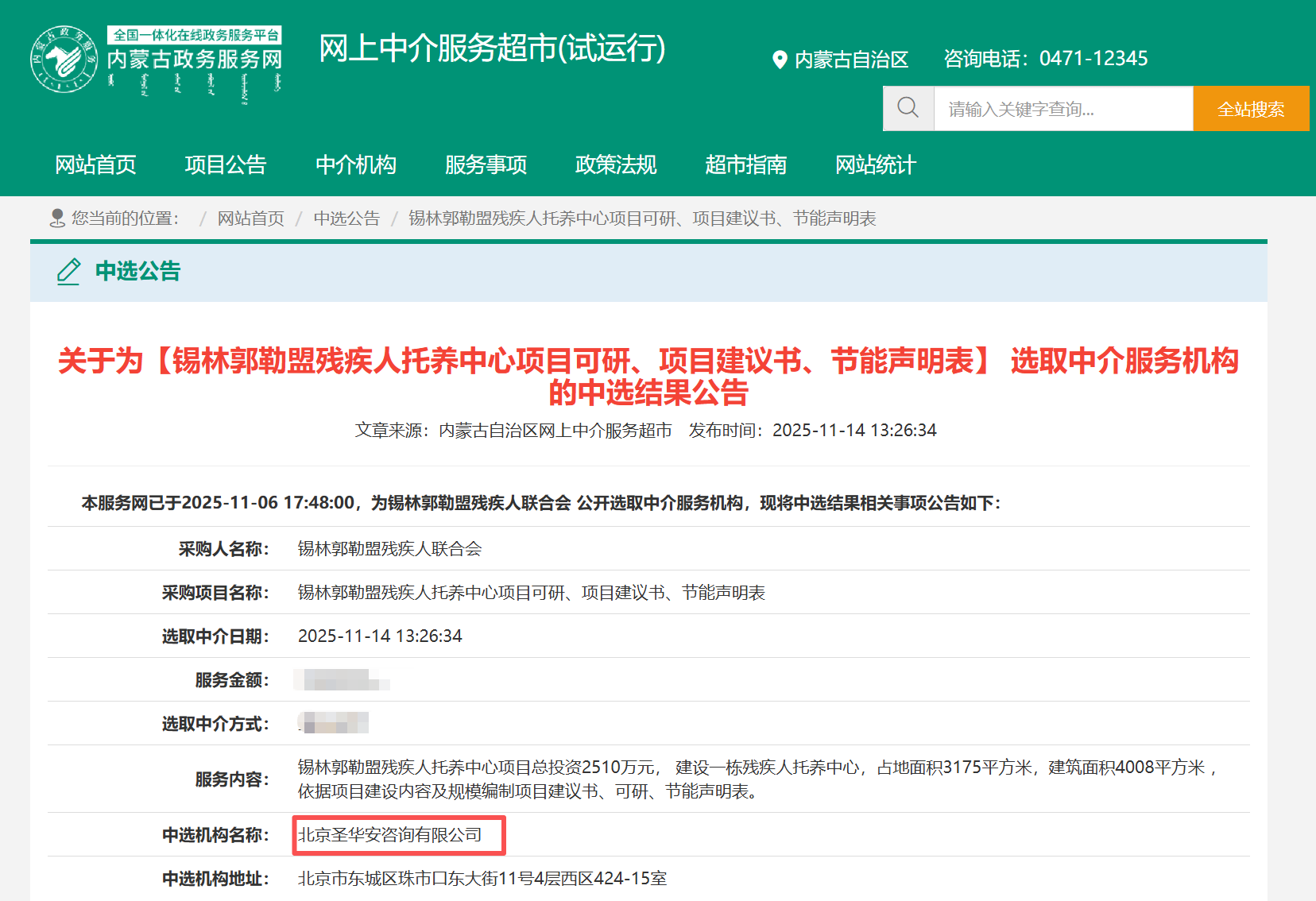Click the 中选公告 breadcrumb link
This screenshot has width=1316, height=901.
pyautogui.click(x=346, y=218)
